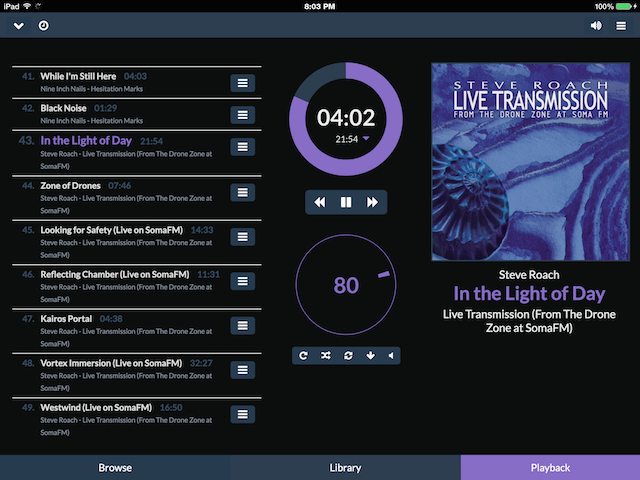Toggle the down-arrow consume option
The width and height of the screenshot is (640, 480).
coord(371,356)
